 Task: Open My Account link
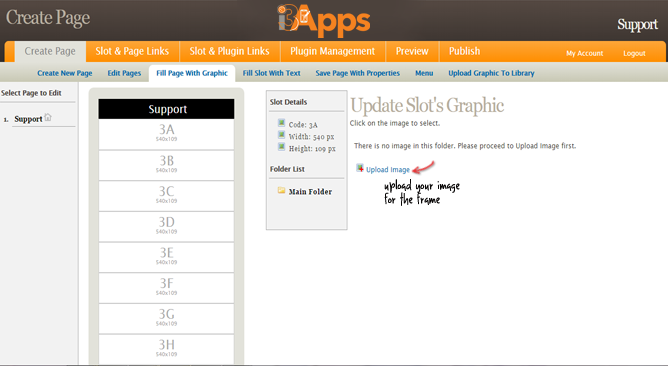click(x=584, y=53)
